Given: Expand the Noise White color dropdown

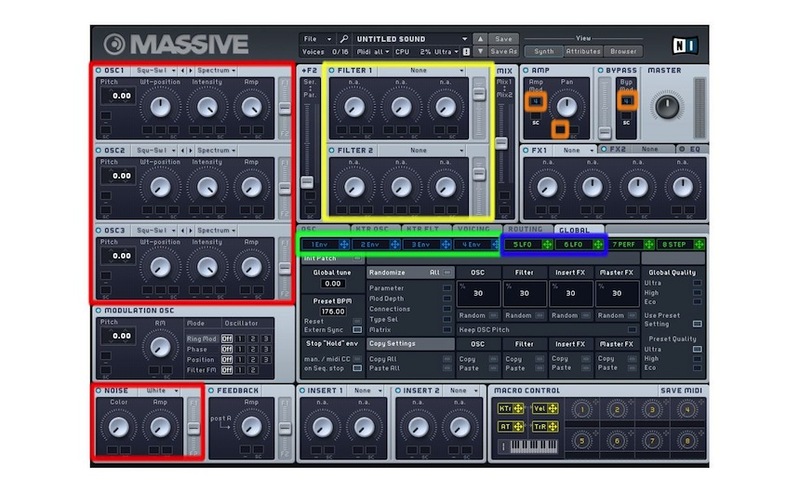Looking at the screenshot, I should (161, 389).
